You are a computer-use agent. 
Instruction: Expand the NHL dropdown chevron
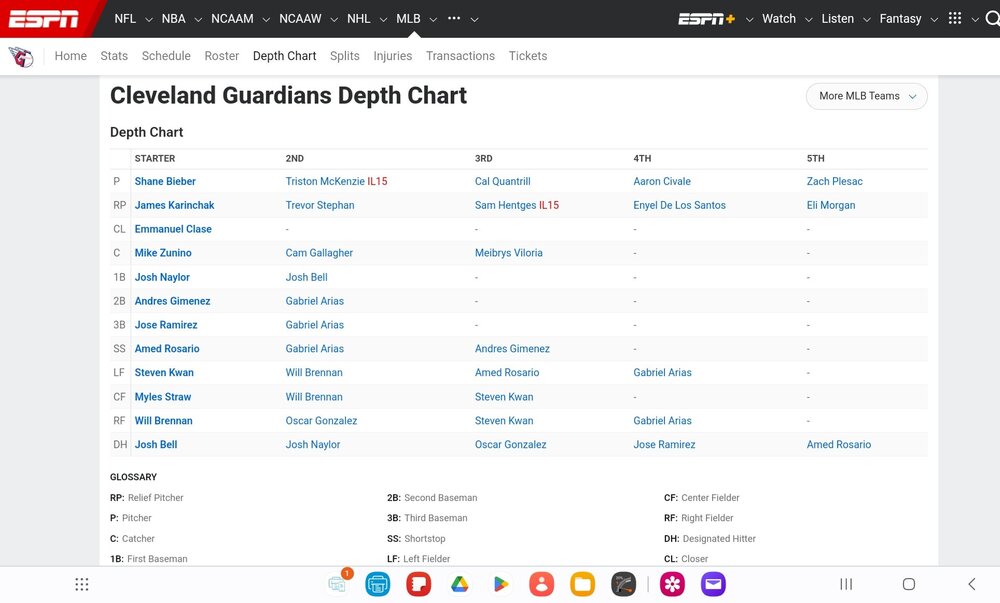[383, 20]
